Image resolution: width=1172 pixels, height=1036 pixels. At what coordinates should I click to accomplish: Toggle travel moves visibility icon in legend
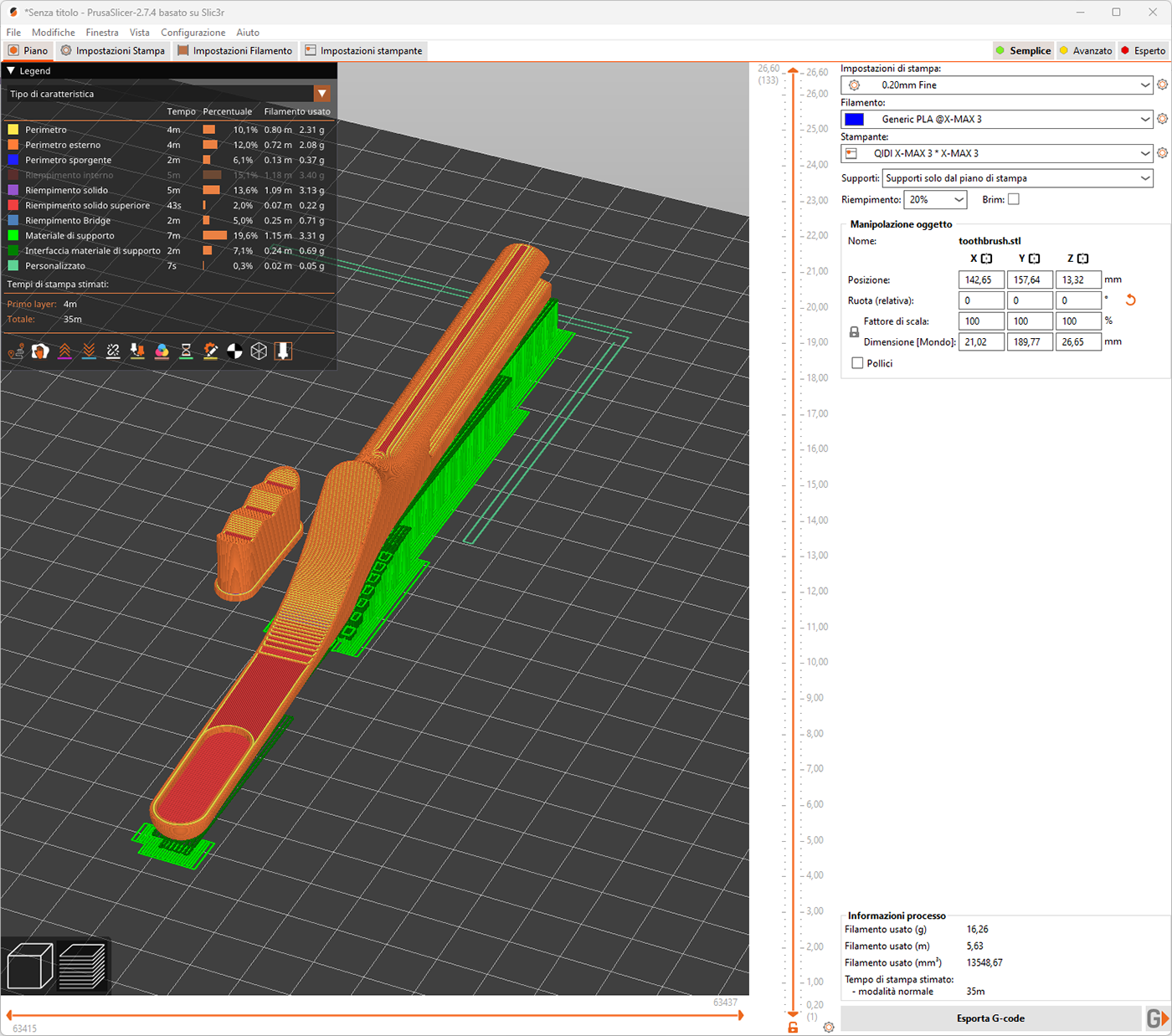point(16,352)
